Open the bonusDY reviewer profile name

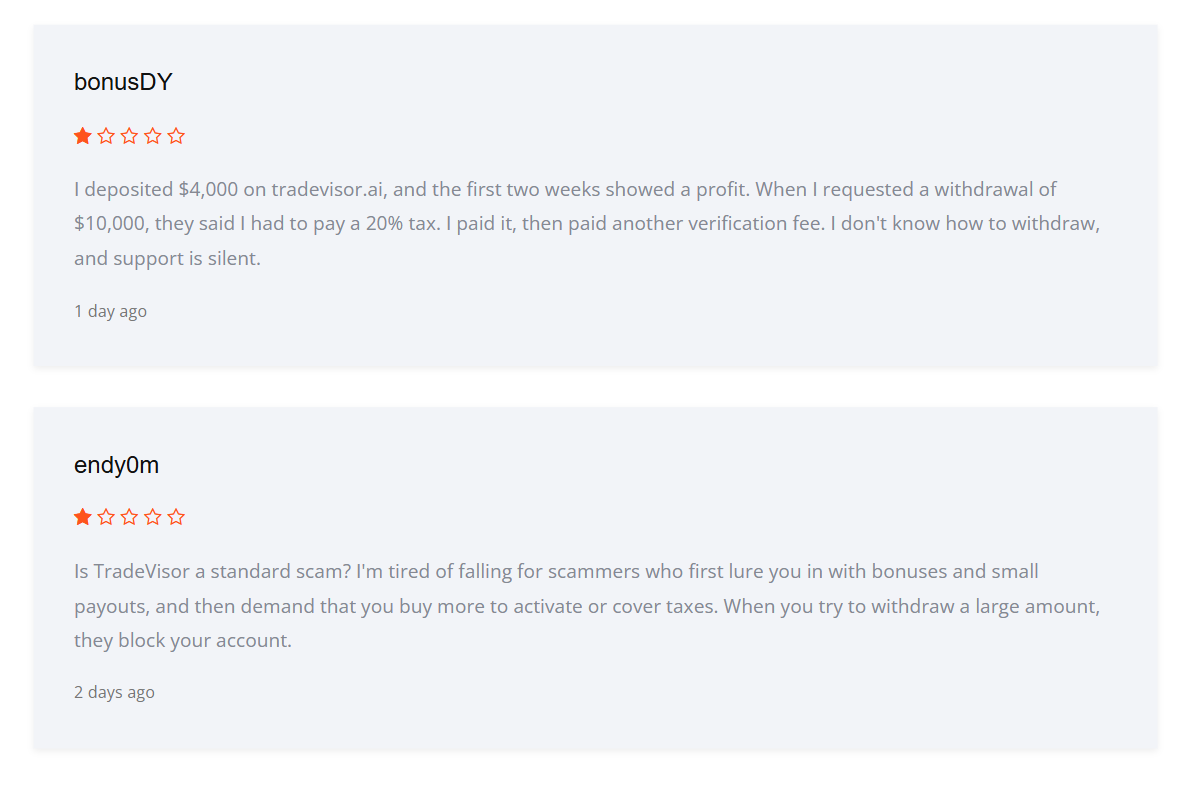click(123, 82)
